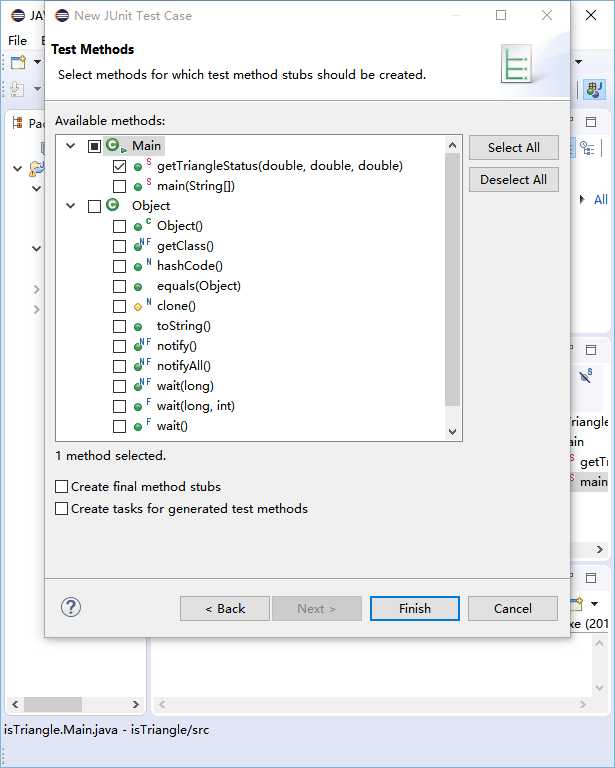Uncheck getTriangleStatus(double, double, double) checkbox
615x768 pixels.
click(119, 166)
